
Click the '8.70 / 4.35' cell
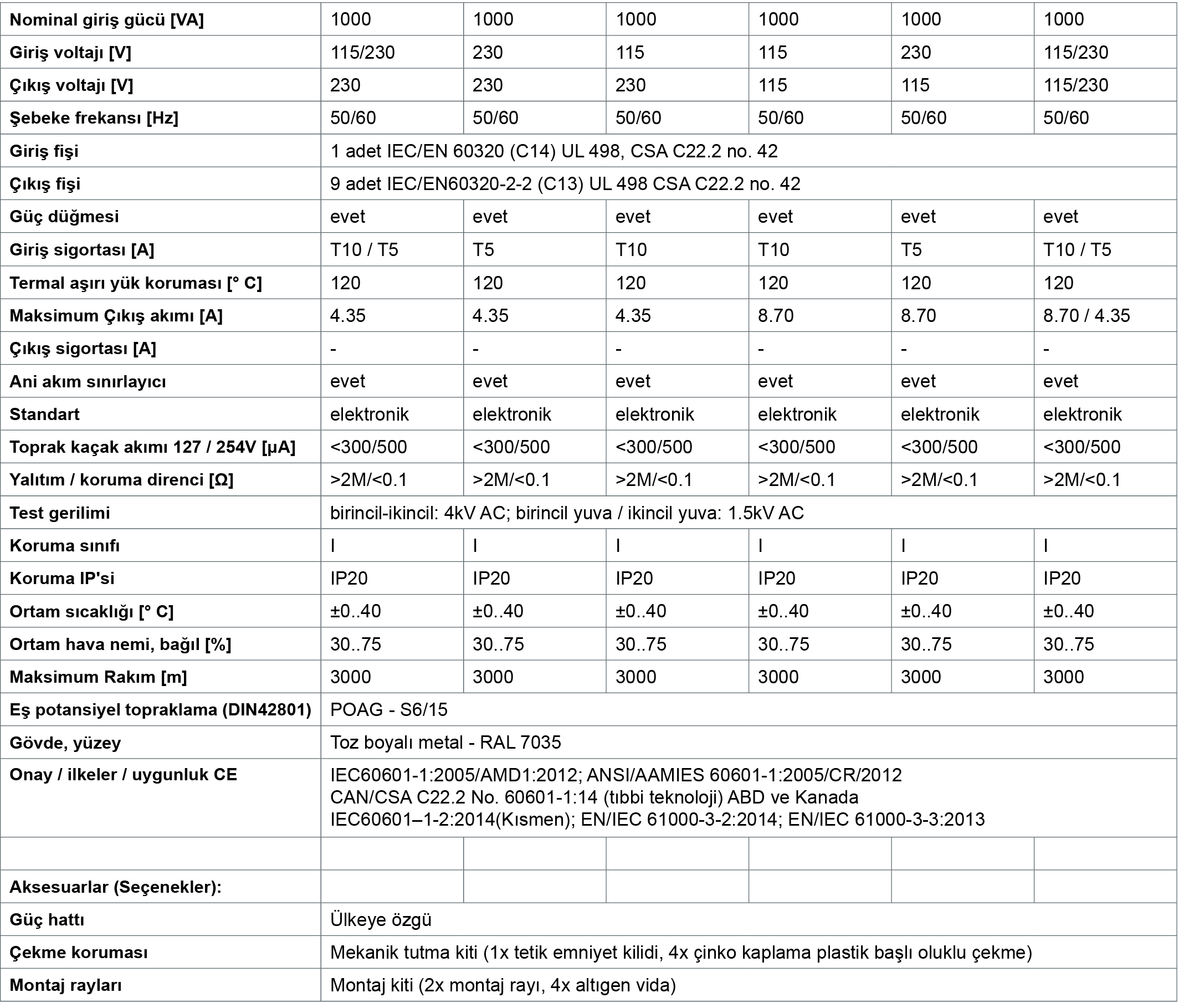[x=1086, y=316]
